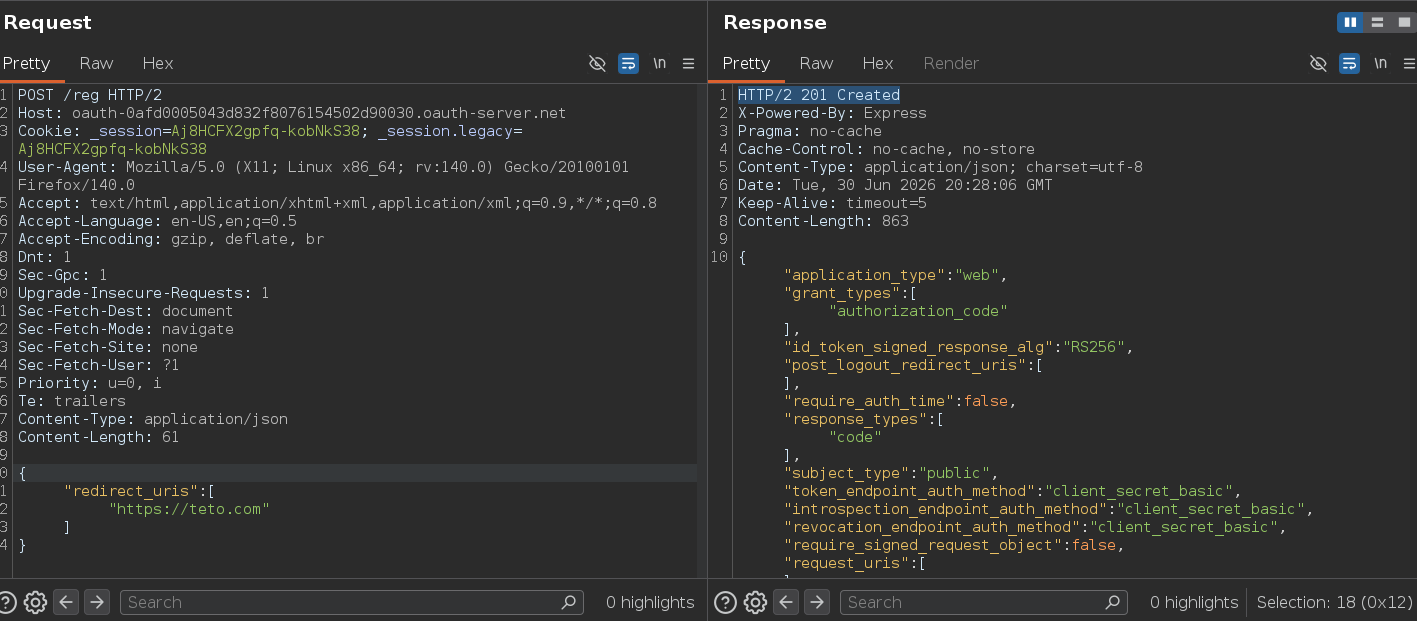Viewport: 1417px width, 621px height.
Task: Click 'Sec-Fetch-Mode: navigate' header
Action: coord(126,329)
